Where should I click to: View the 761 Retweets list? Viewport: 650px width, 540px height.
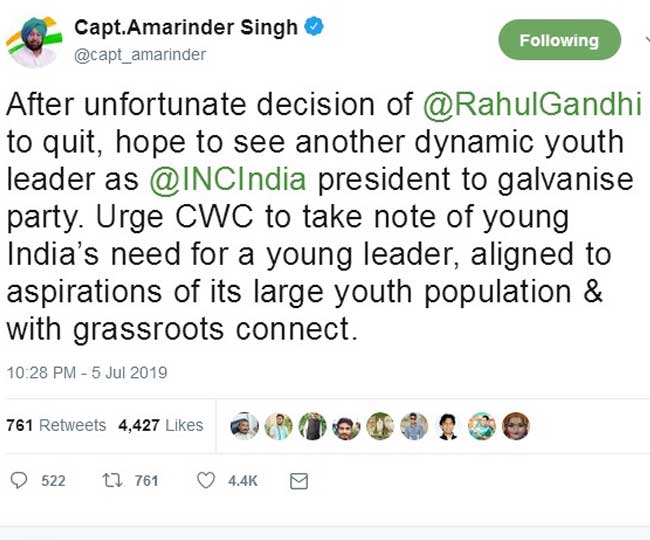tap(56, 425)
